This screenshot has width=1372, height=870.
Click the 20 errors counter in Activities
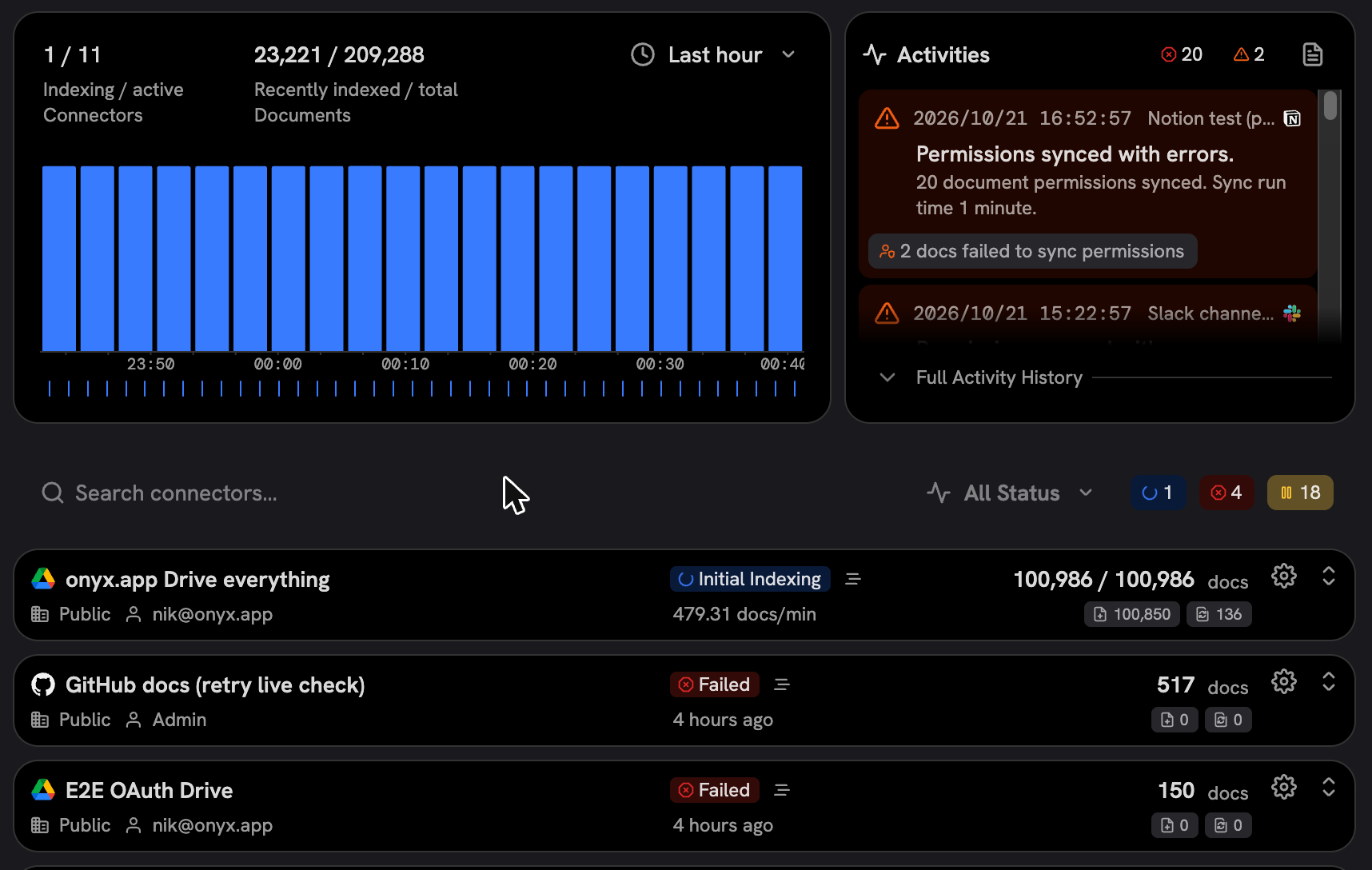pos(1182,55)
